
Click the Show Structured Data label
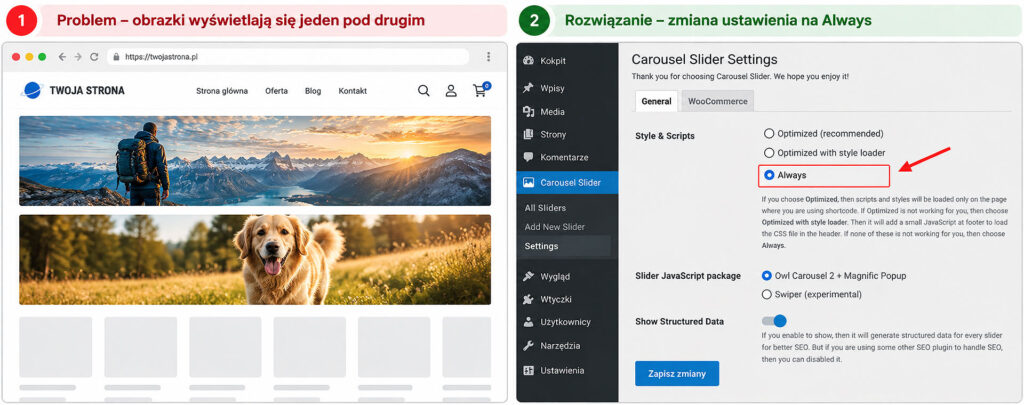coord(679,321)
